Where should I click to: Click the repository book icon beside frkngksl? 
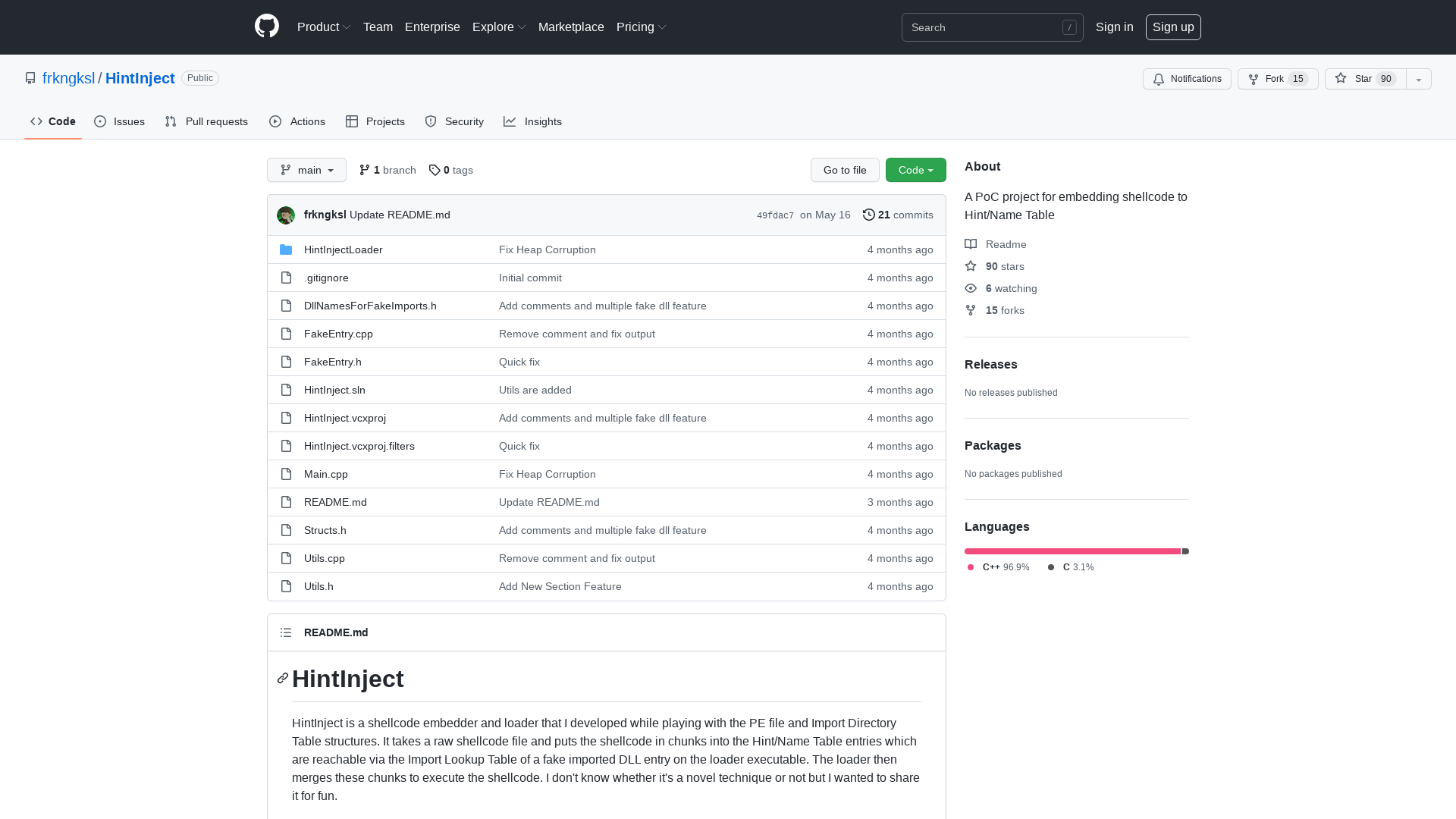30,78
